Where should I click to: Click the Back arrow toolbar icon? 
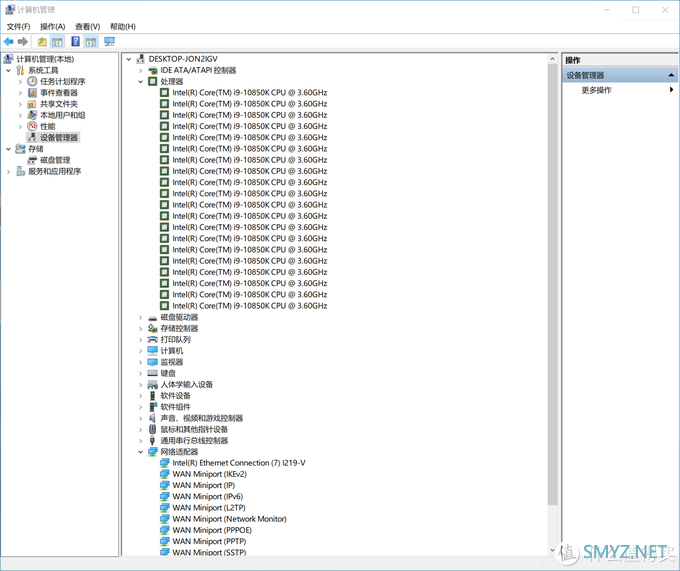(9, 42)
